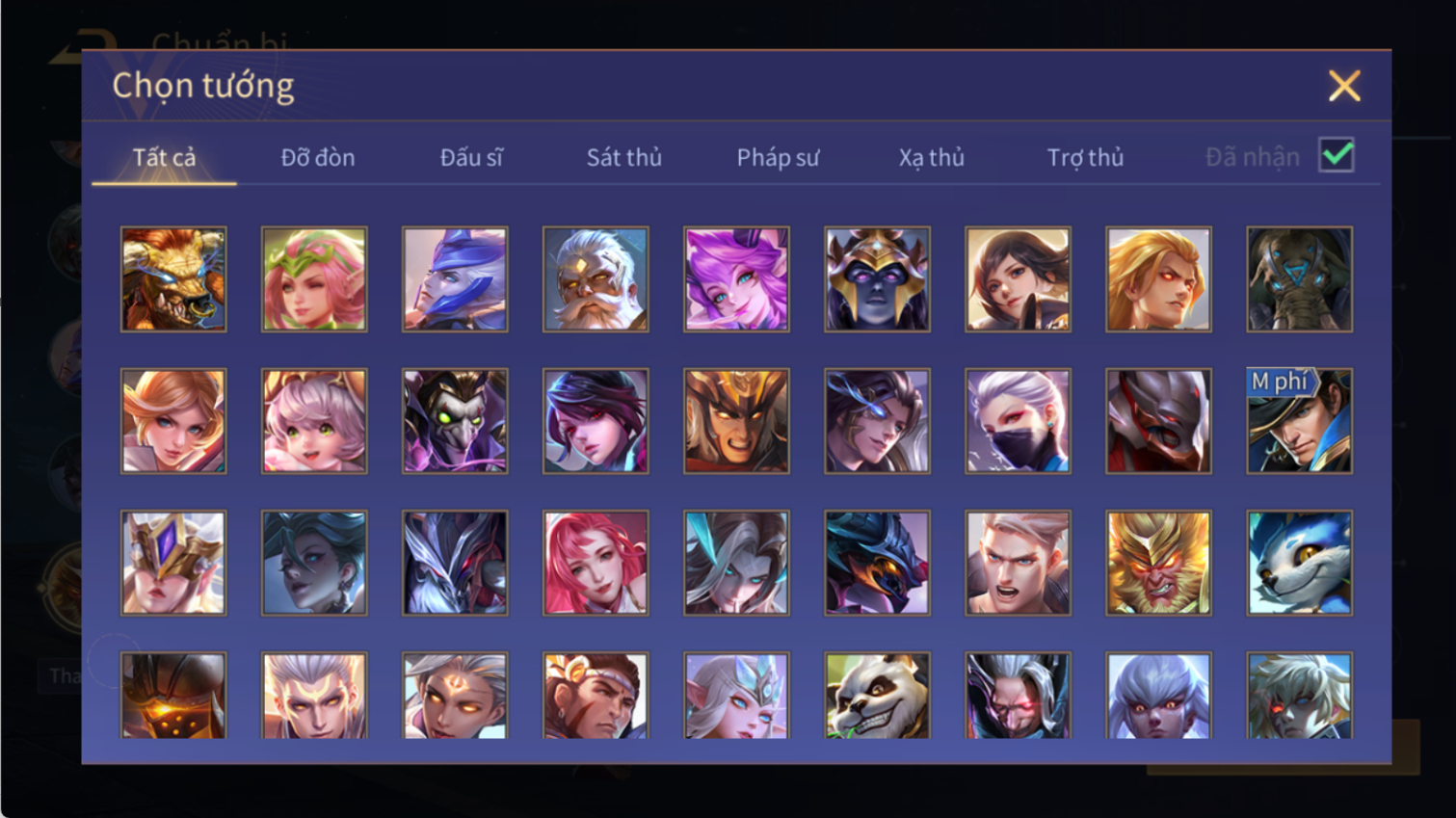Choose the pink-haired girl with green eyes
1456x818 pixels.
pyautogui.click(x=314, y=421)
